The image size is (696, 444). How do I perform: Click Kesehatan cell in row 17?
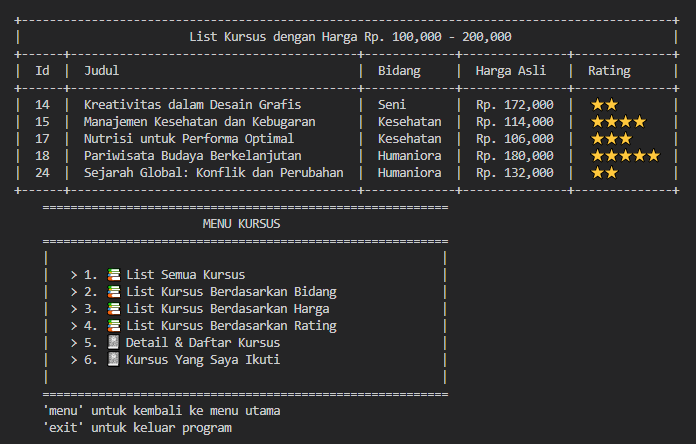(409, 139)
